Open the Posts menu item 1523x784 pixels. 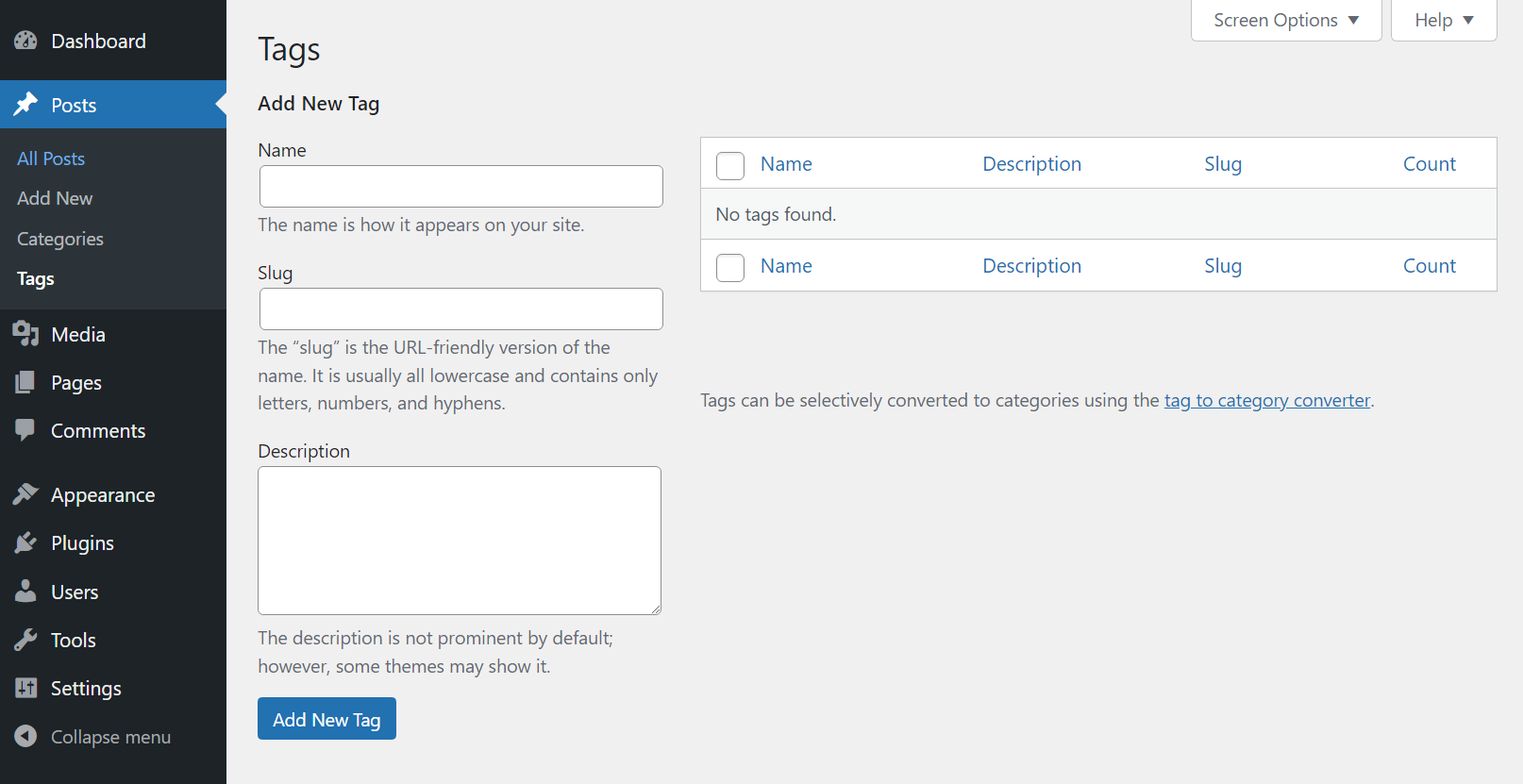(113, 105)
